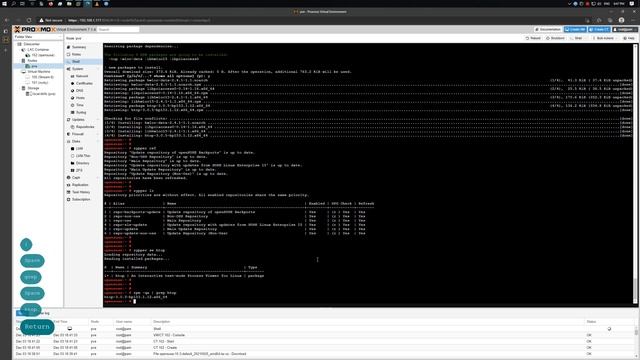Collapse the Updates section arrow

click(98, 120)
